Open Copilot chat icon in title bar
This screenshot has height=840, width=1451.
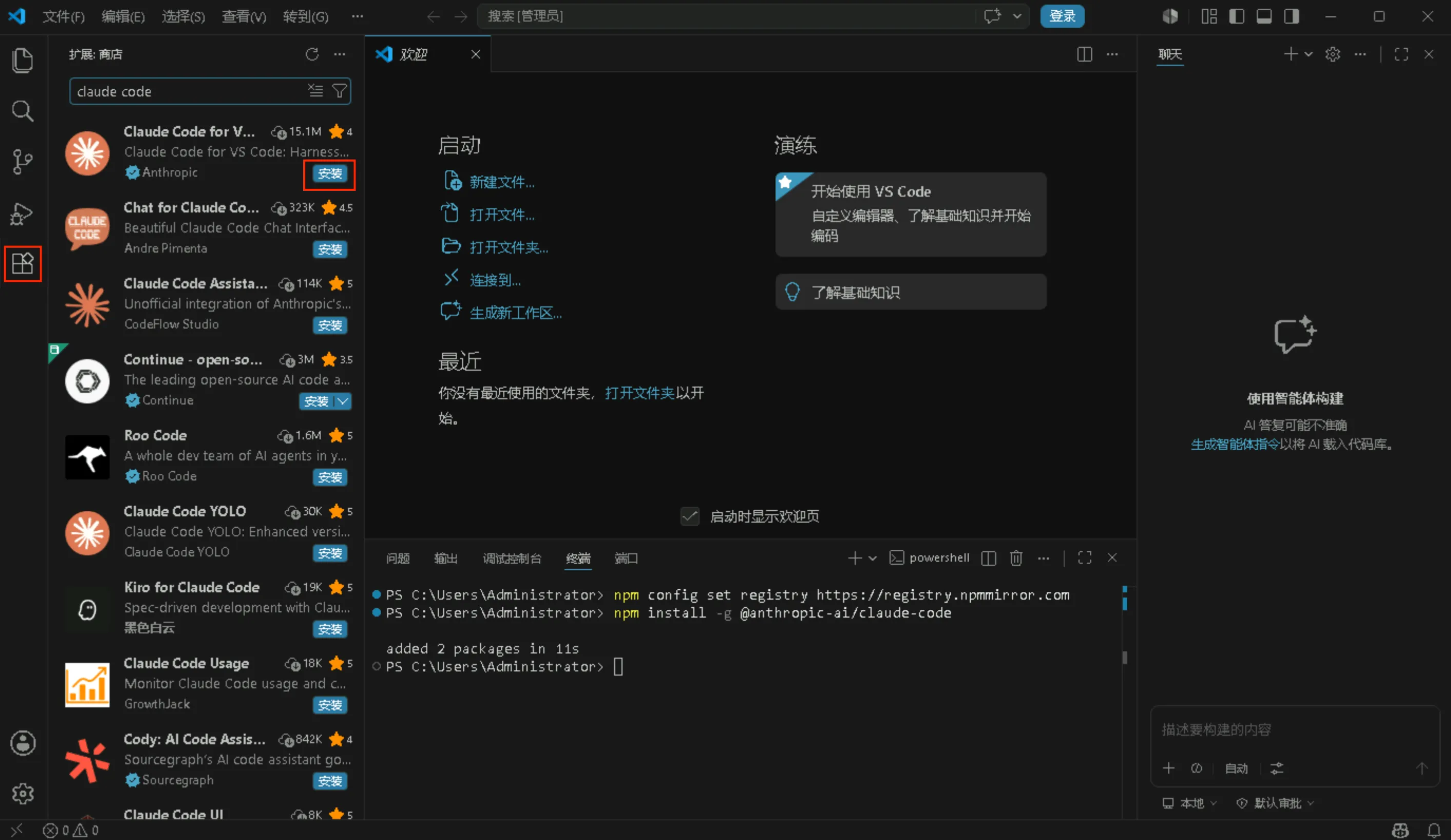(x=992, y=16)
